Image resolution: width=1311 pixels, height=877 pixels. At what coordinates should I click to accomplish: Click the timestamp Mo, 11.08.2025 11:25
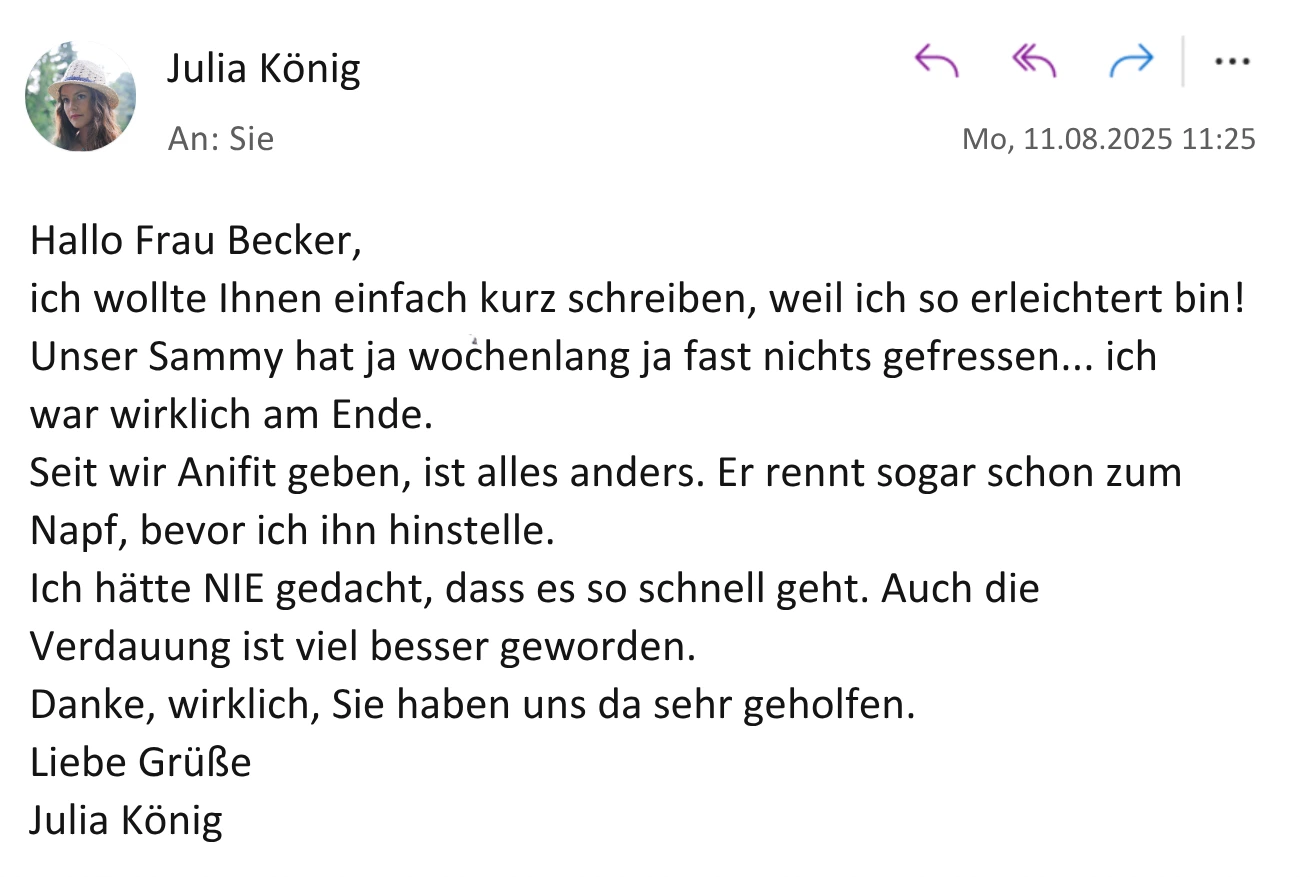(x=1108, y=139)
